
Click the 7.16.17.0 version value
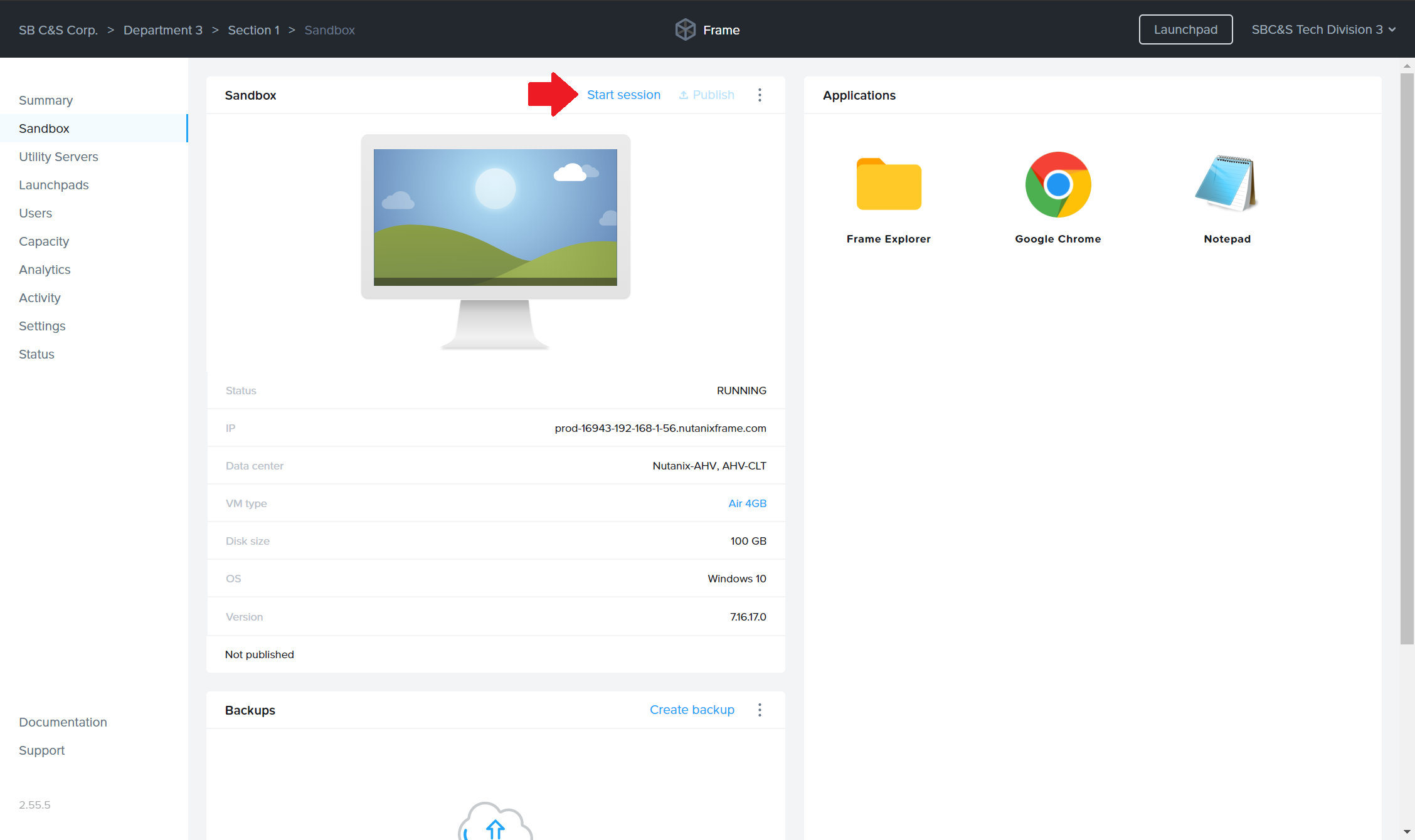tap(748, 617)
